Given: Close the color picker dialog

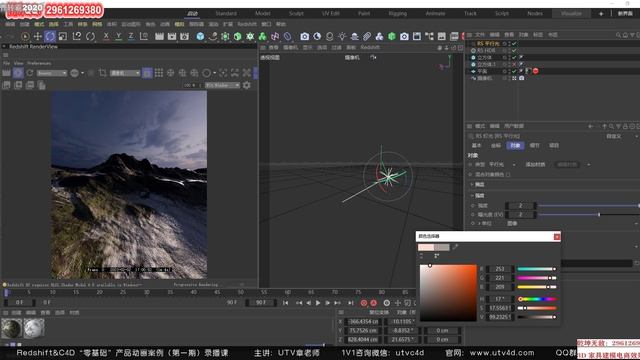Looking at the screenshot, I should [557, 237].
